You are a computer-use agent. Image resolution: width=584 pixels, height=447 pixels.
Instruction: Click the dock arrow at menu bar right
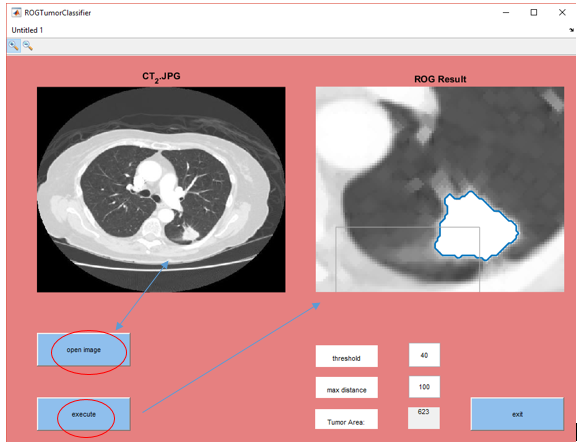571,30
